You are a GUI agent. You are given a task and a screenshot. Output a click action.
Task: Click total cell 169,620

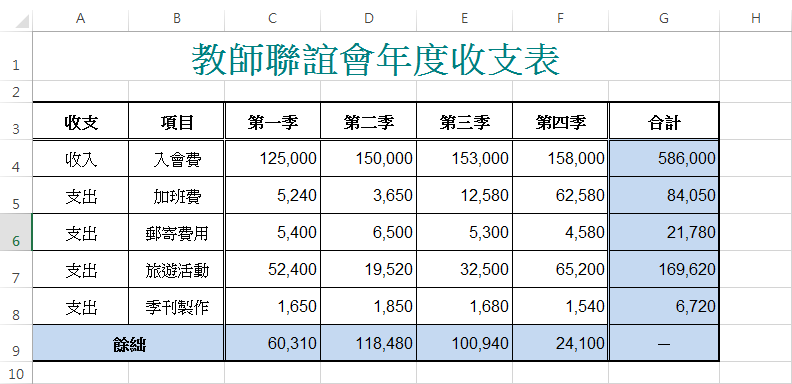(664, 269)
